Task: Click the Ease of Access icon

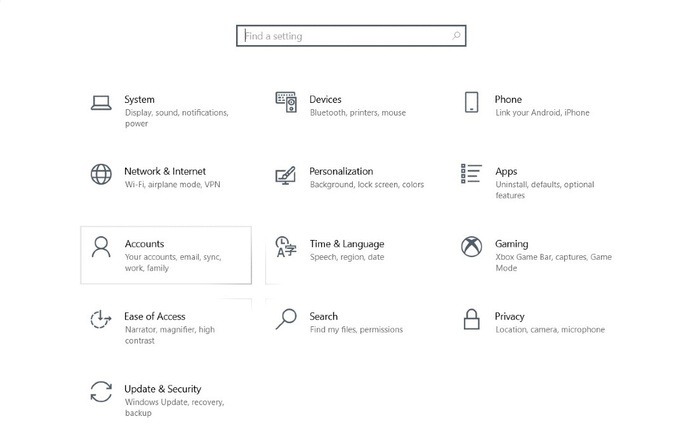Action: pyautogui.click(x=101, y=319)
